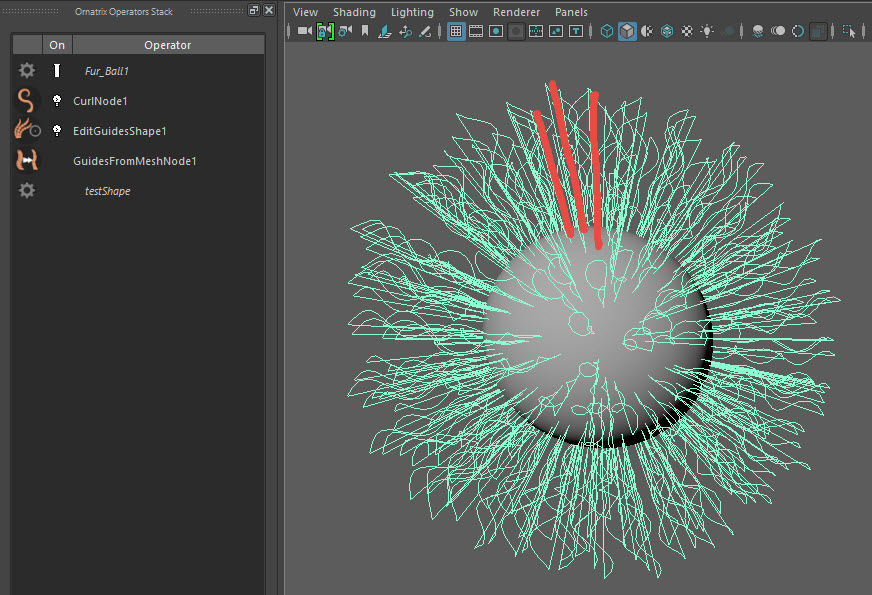
Task: Open the Lighting dropdown menu
Action: (412, 12)
